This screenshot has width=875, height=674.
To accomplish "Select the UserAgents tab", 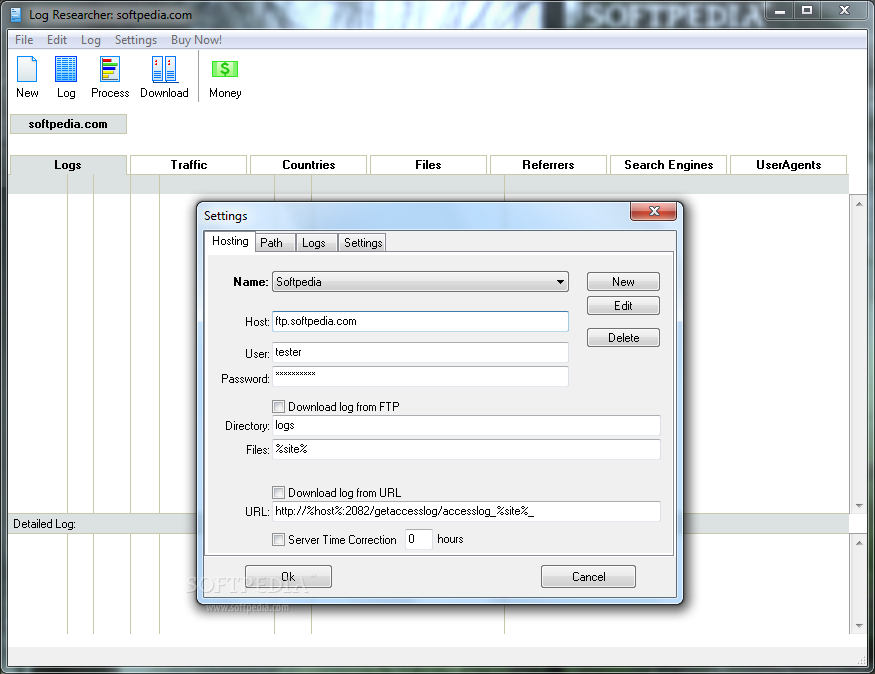I will coord(789,165).
